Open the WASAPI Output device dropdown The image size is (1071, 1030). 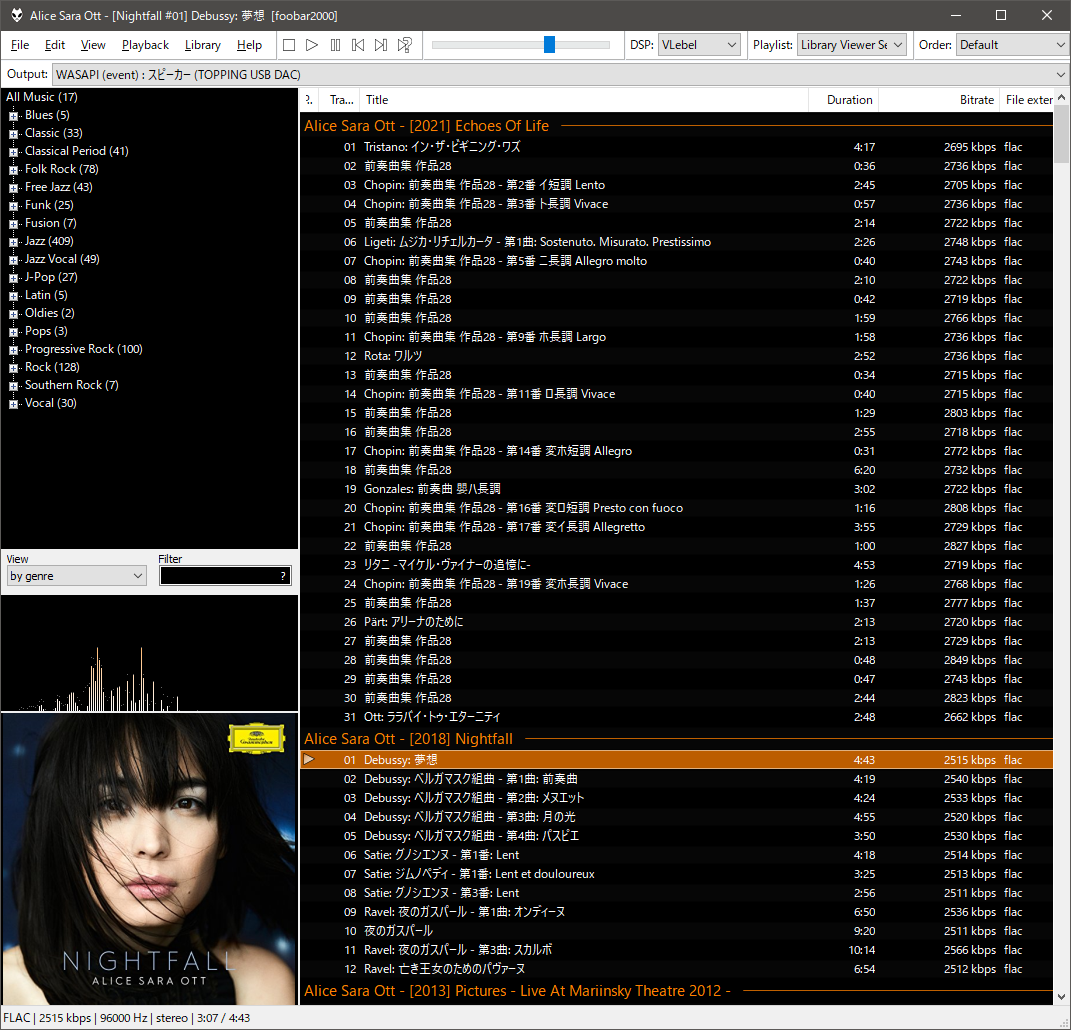pos(560,74)
